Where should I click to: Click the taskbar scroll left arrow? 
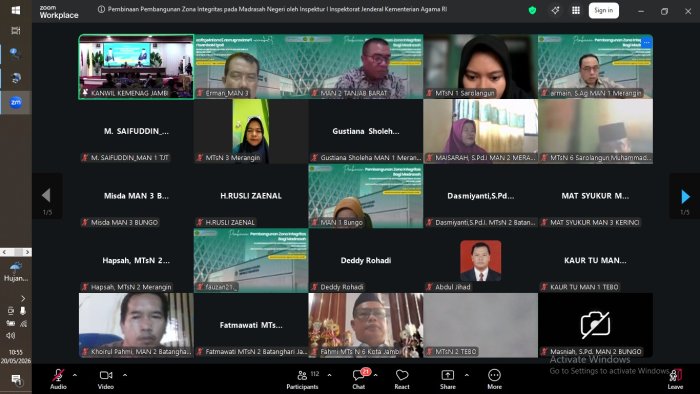(4, 252)
